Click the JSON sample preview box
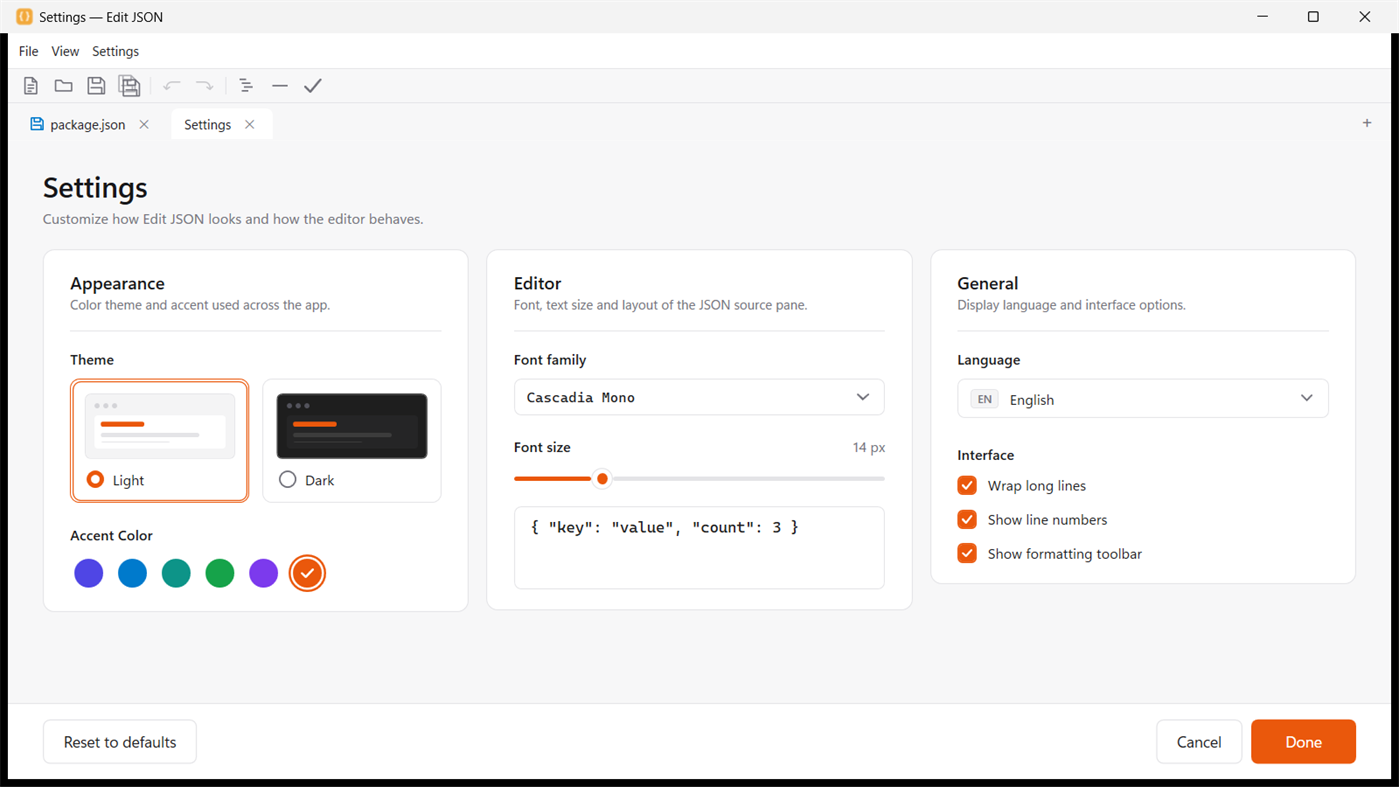The height and width of the screenshot is (787, 1399). point(699,548)
